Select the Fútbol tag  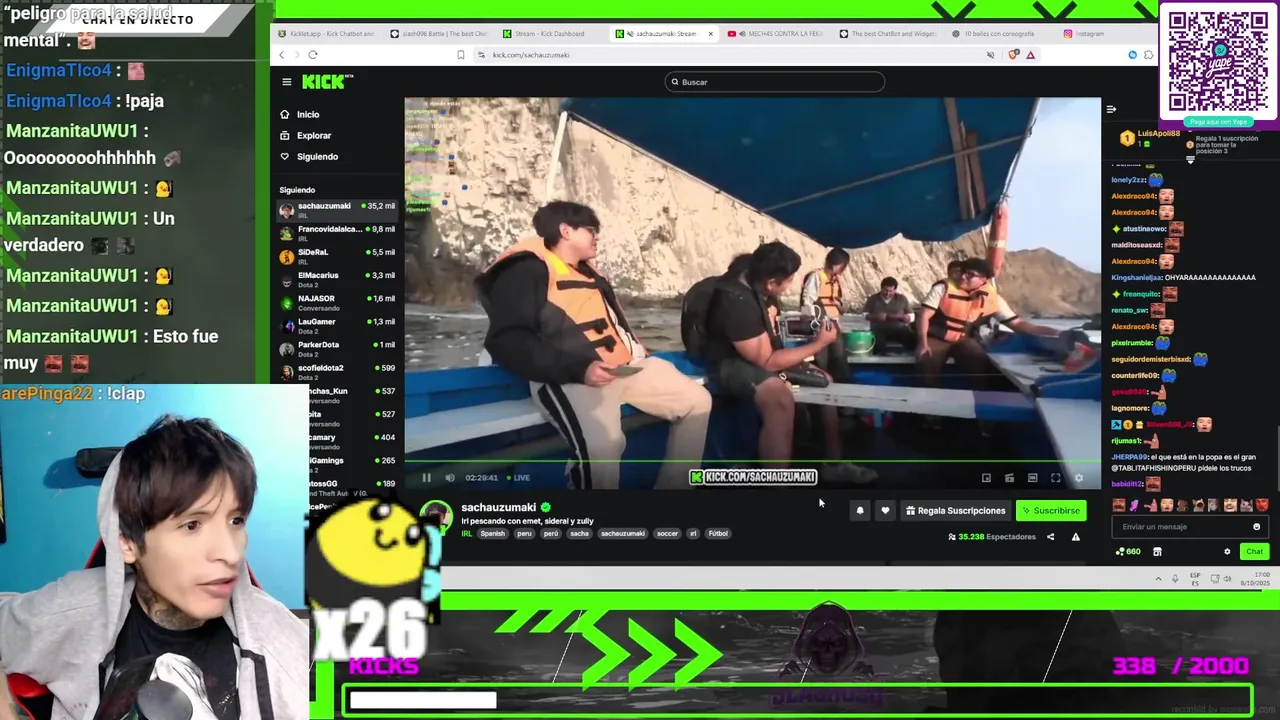pyautogui.click(x=718, y=534)
